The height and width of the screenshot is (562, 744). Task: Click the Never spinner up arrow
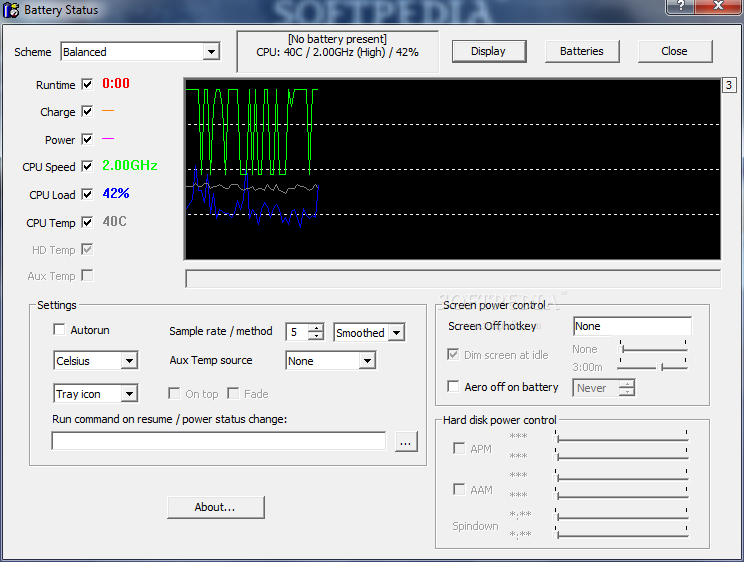click(x=626, y=384)
